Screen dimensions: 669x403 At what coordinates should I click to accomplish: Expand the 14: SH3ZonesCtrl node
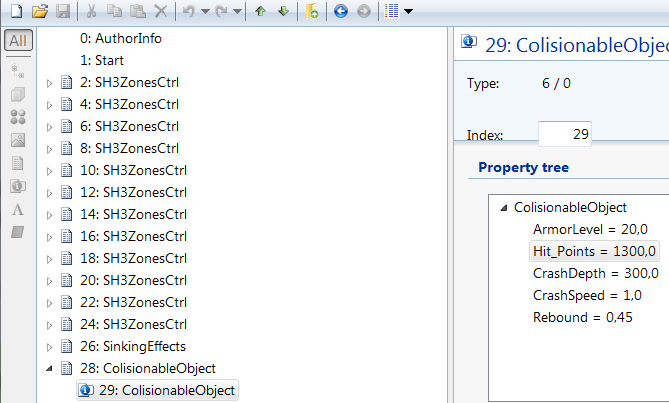click(x=49, y=215)
